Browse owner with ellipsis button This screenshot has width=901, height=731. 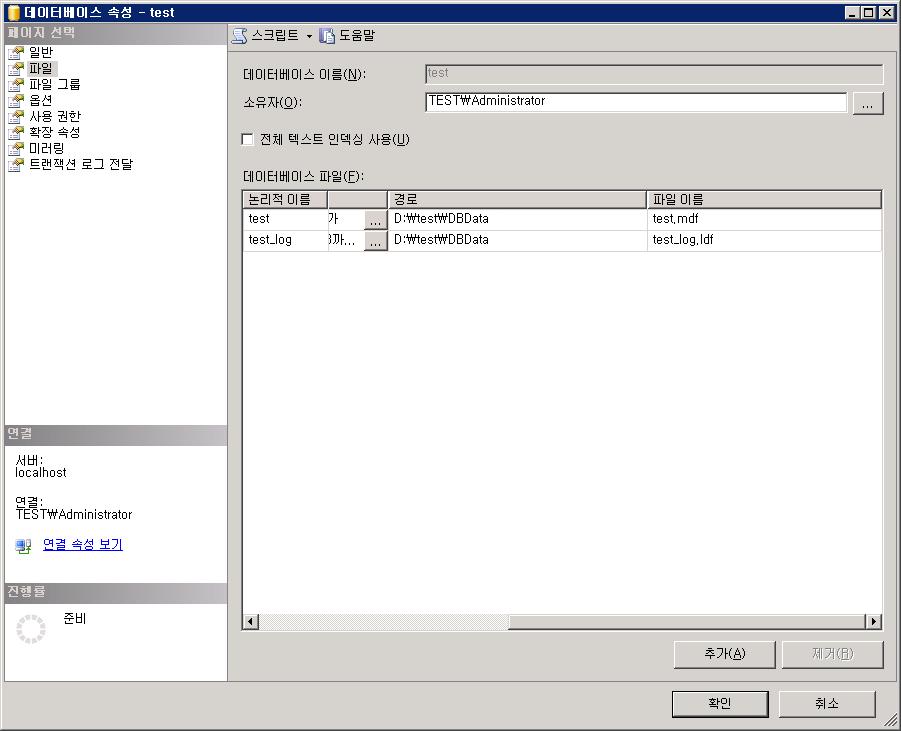point(867,103)
